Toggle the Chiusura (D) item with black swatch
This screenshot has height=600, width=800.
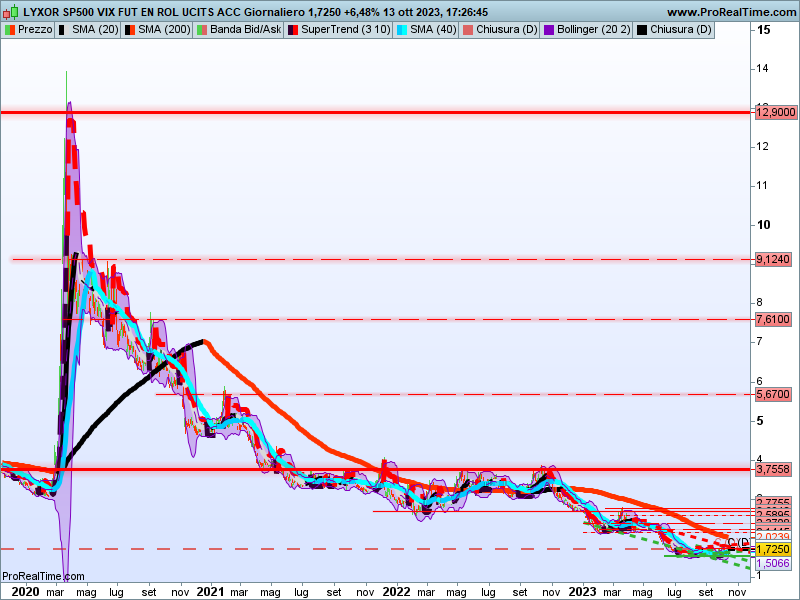(x=674, y=30)
